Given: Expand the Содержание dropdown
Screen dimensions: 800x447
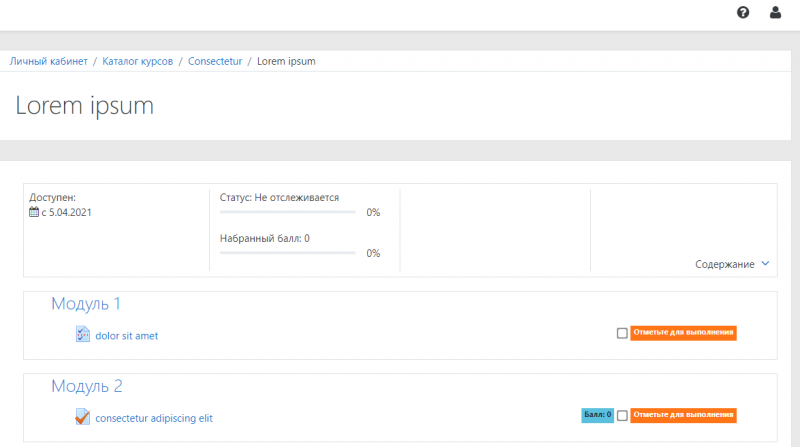Looking at the screenshot, I should pos(732,264).
